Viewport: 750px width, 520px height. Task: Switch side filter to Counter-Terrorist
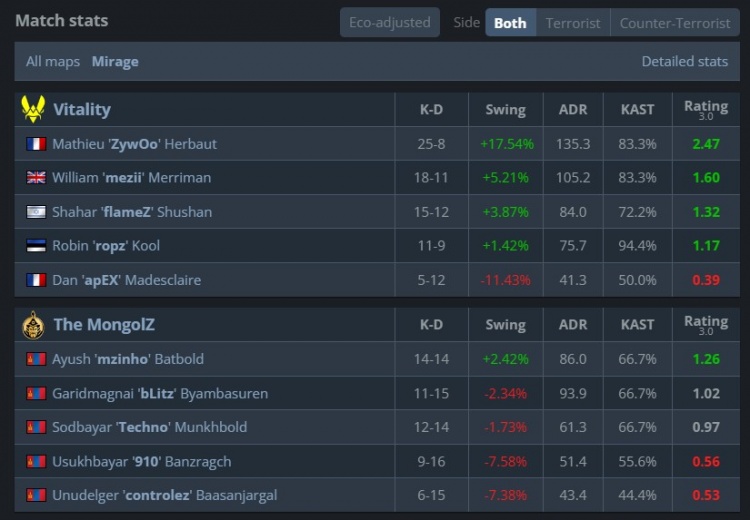675,22
